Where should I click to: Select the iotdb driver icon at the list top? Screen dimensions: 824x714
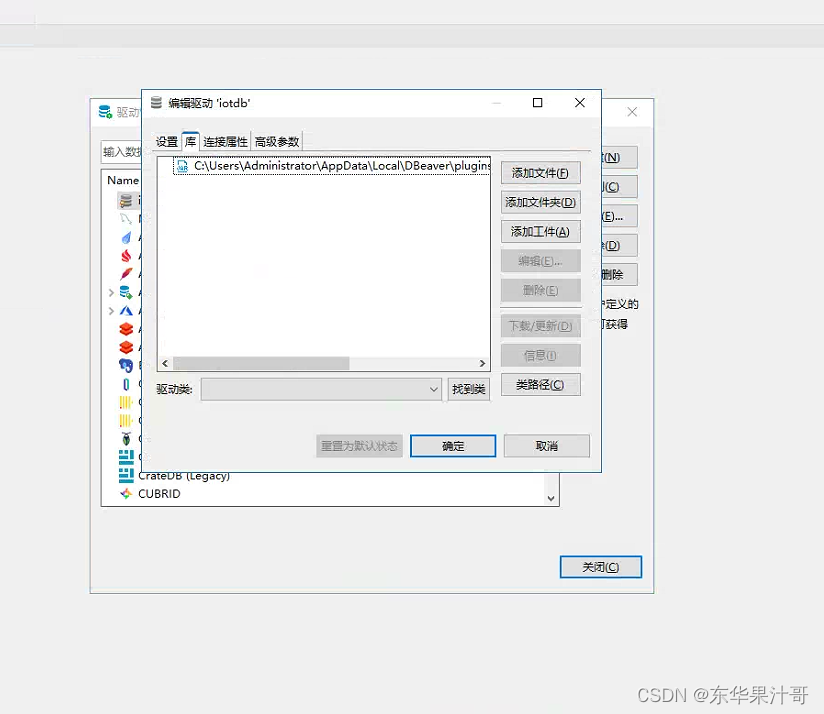tap(126, 198)
